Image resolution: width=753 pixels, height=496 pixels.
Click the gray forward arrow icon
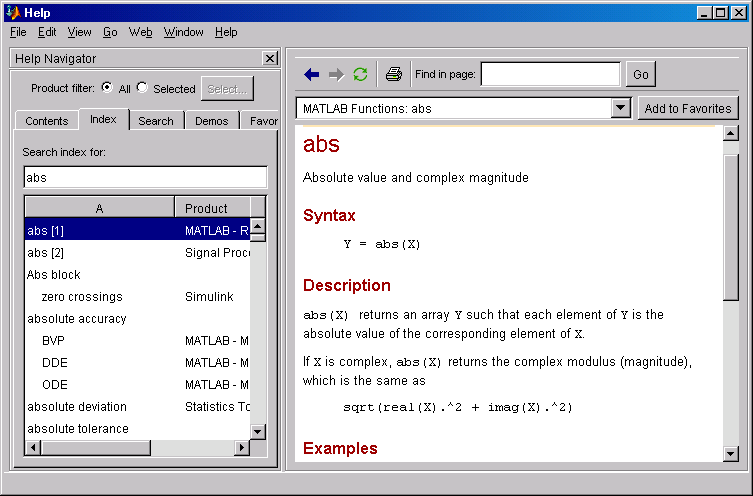pyautogui.click(x=336, y=74)
